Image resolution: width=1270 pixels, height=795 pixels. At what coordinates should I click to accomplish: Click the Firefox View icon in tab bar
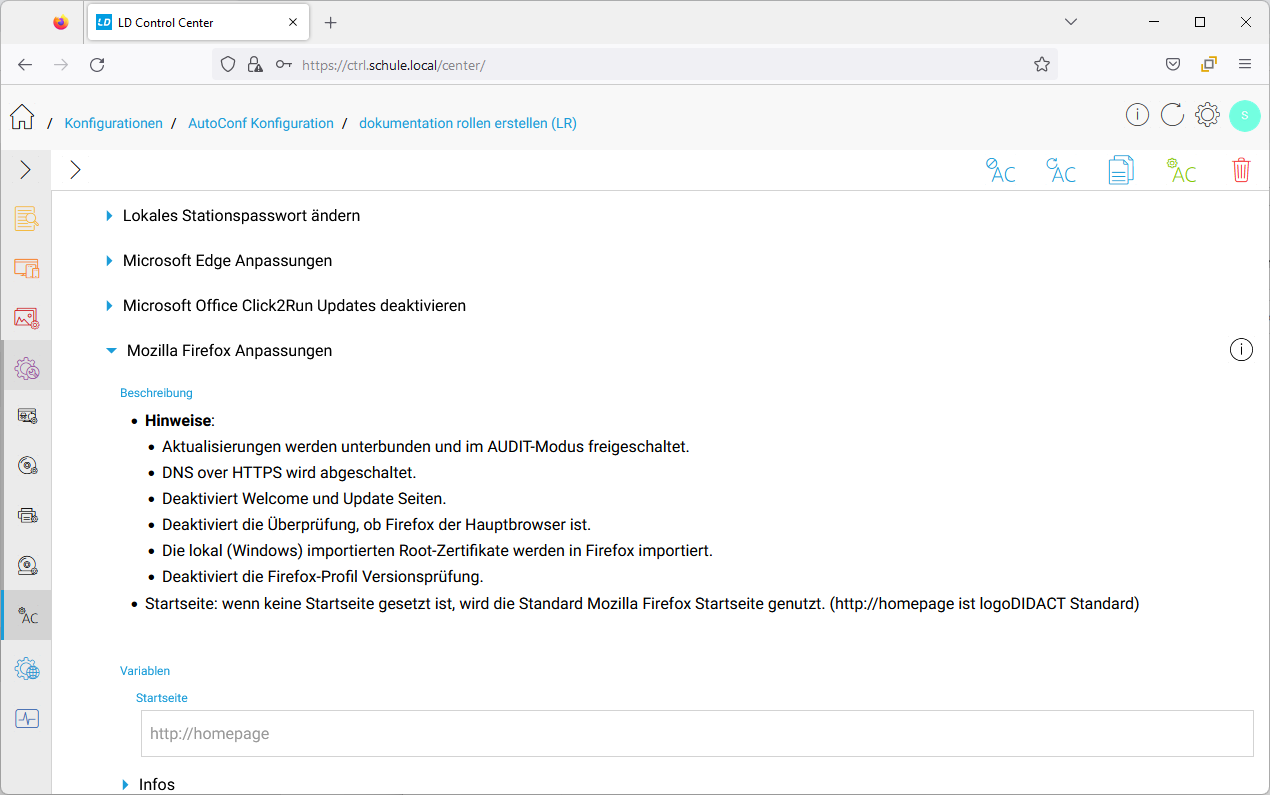coord(61,22)
